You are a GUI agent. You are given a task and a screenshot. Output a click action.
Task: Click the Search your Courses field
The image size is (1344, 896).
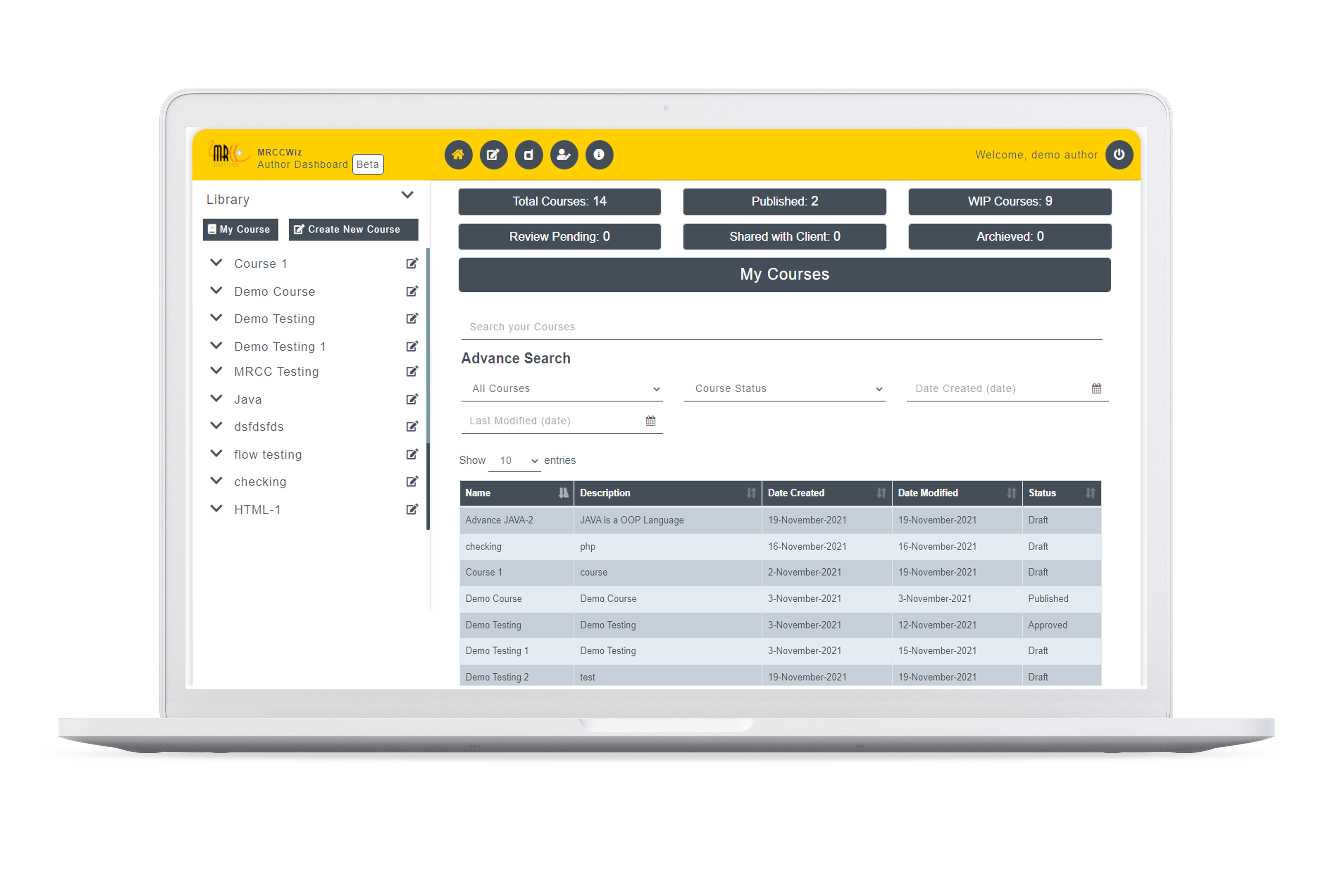781,327
